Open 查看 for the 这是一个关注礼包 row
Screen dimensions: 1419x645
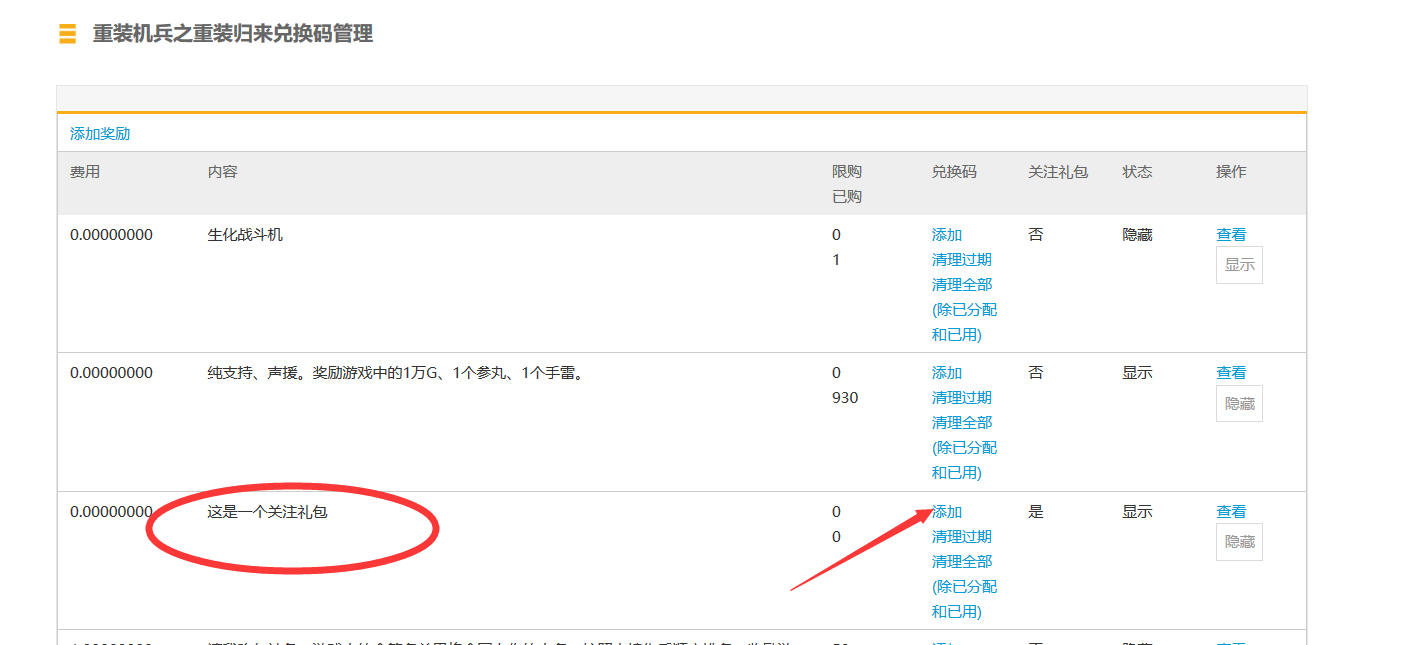coord(1231,512)
